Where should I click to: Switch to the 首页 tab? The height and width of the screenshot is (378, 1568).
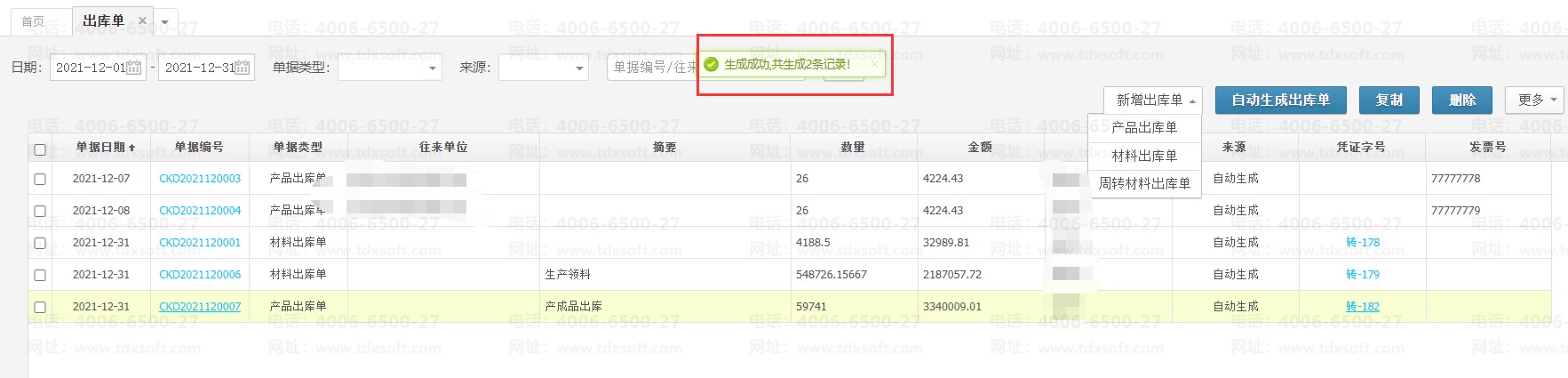pyautogui.click(x=33, y=21)
